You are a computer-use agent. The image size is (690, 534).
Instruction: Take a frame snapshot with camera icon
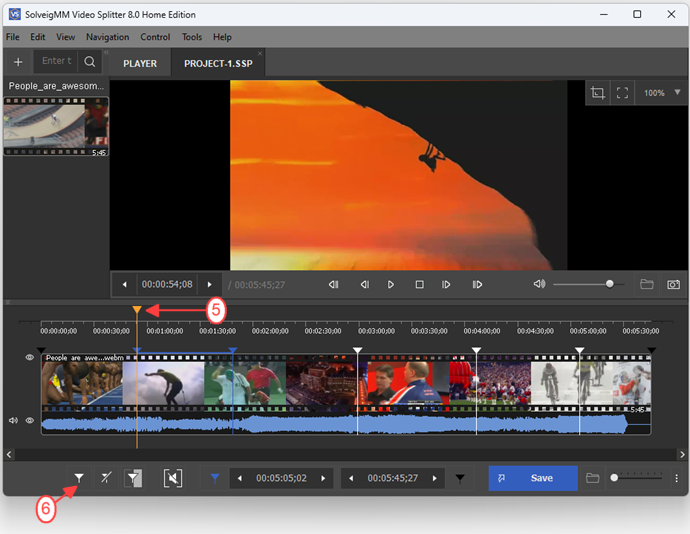pyautogui.click(x=673, y=285)
